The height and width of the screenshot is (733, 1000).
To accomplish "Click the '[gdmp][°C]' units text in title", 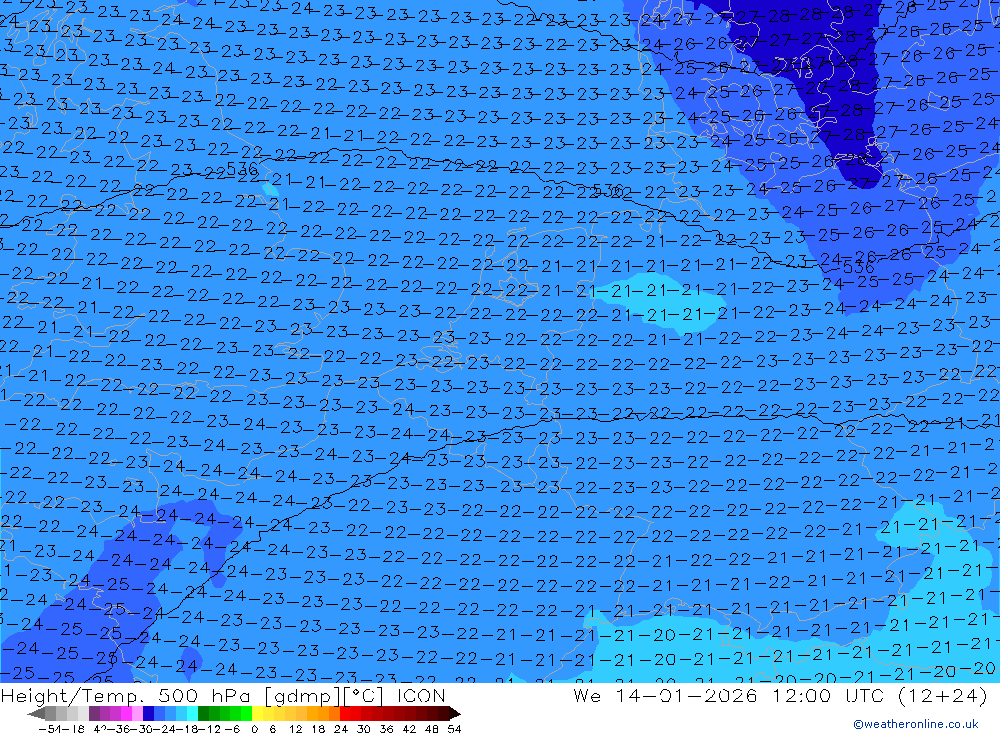I will click(x=323, y=696).
